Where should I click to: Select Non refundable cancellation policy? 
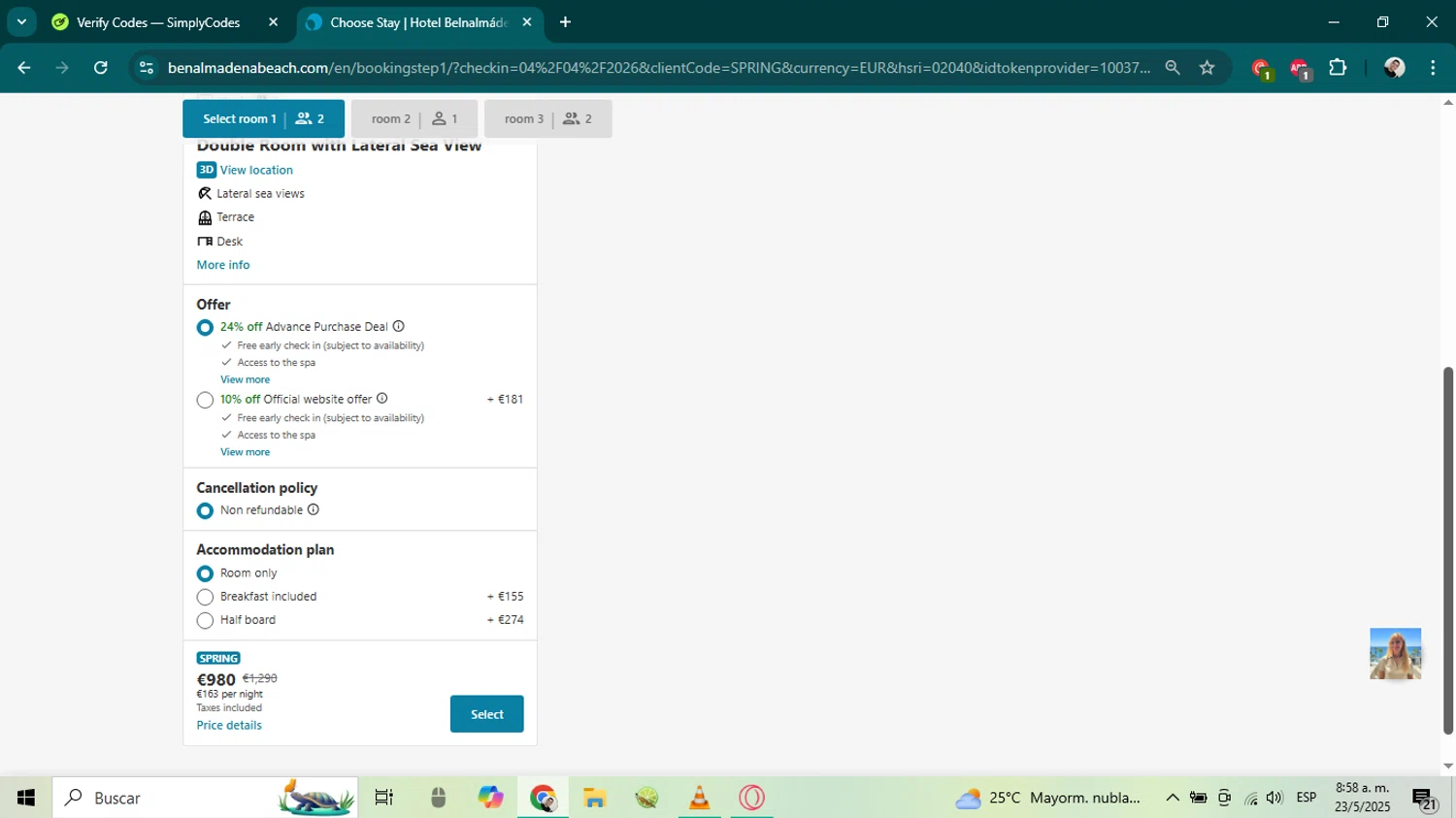pyautogui.click(x=205, y=510)
